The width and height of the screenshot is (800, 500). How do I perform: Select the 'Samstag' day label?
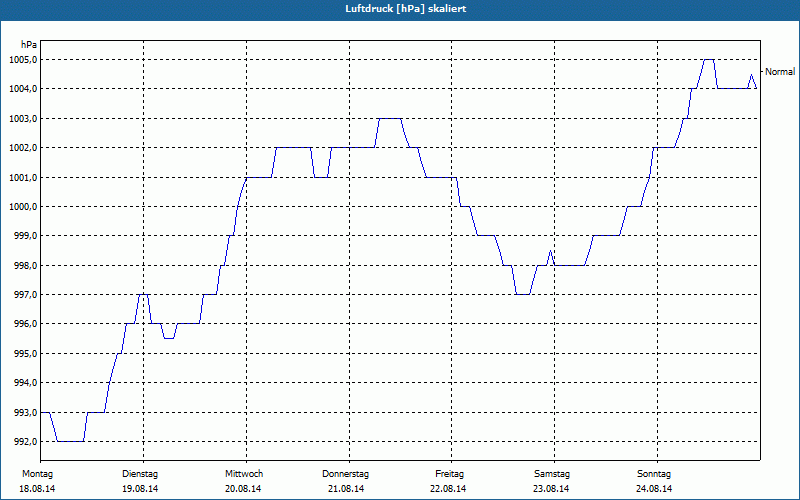coord(552,474)
